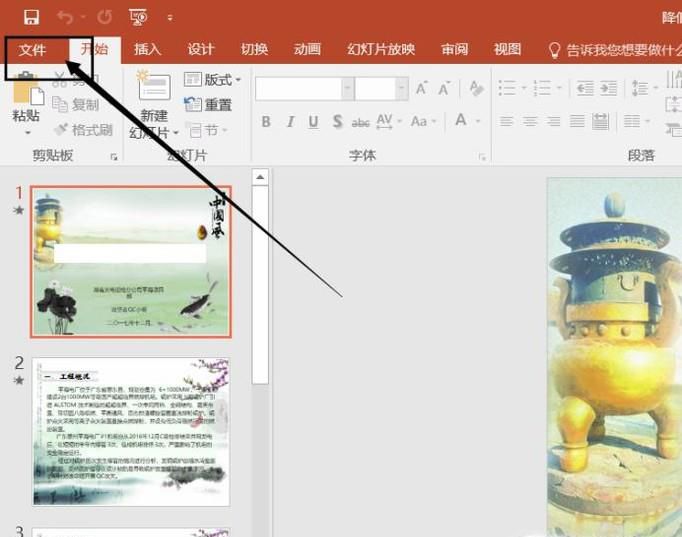682x537 pixels.
Task: Toggle Bold formatting
Action: (x=266, y=121)
